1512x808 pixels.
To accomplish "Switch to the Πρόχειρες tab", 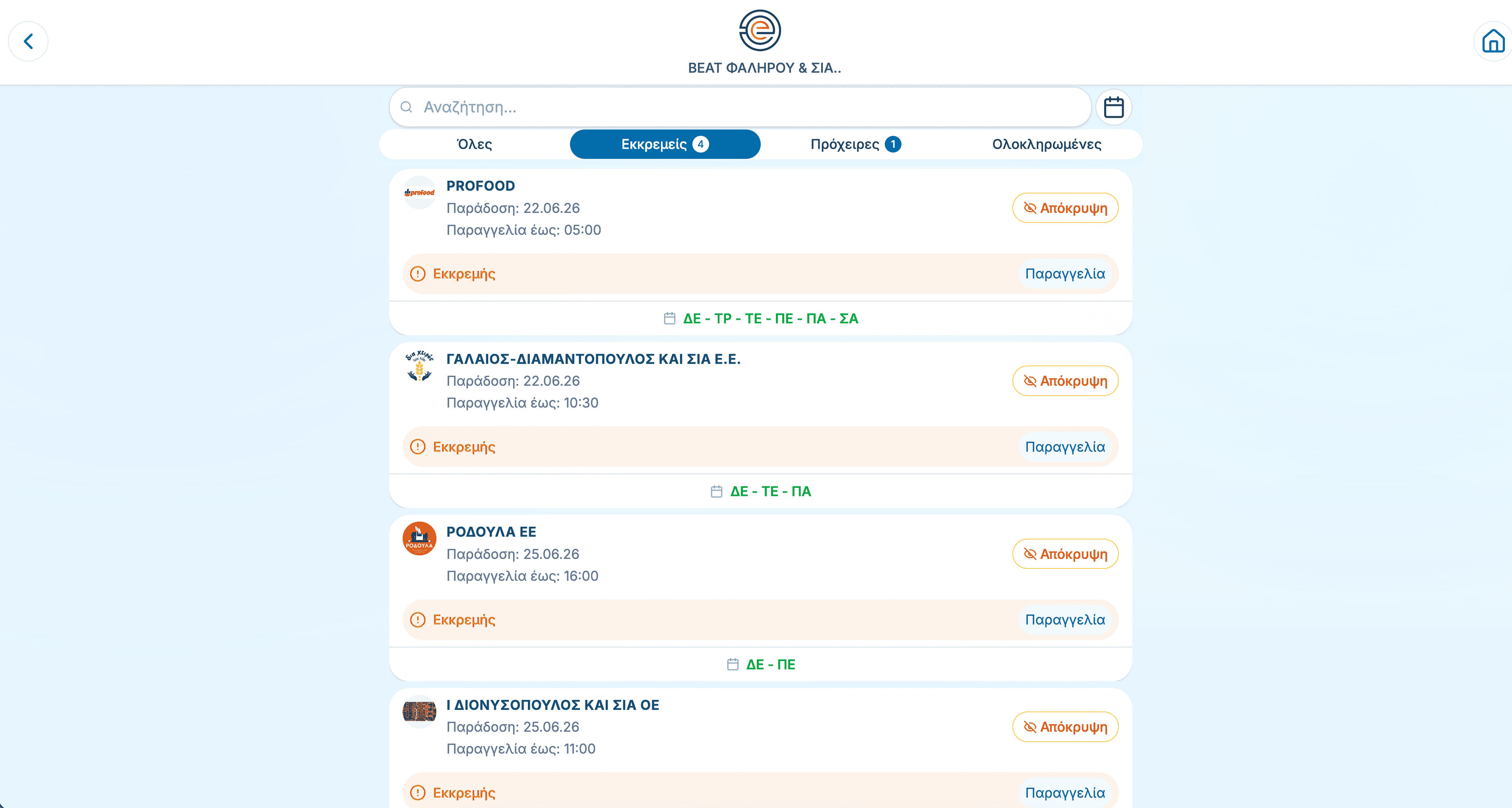I will point(855,144).
